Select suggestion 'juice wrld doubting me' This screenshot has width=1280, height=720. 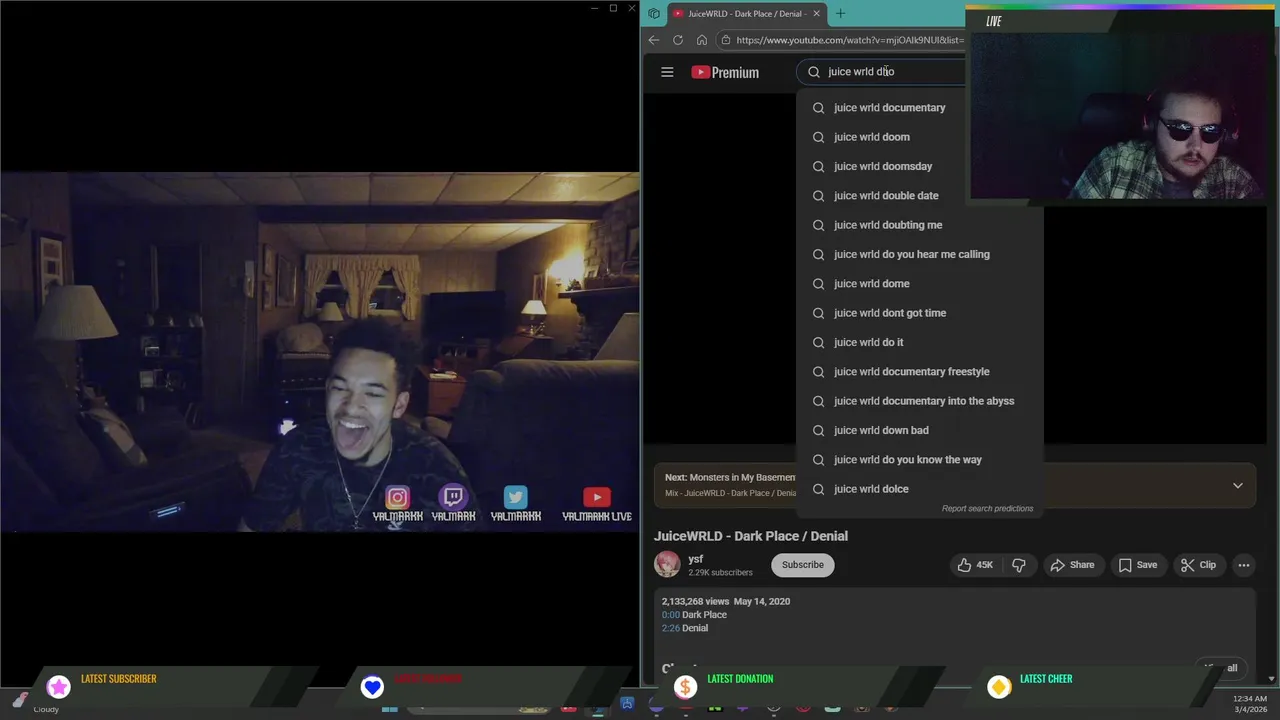tap(920, 225)
